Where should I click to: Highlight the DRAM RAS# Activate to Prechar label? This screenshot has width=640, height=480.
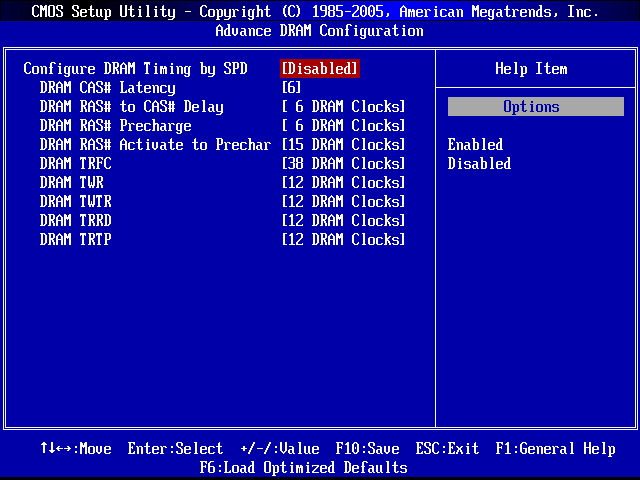tap(155, 145)
